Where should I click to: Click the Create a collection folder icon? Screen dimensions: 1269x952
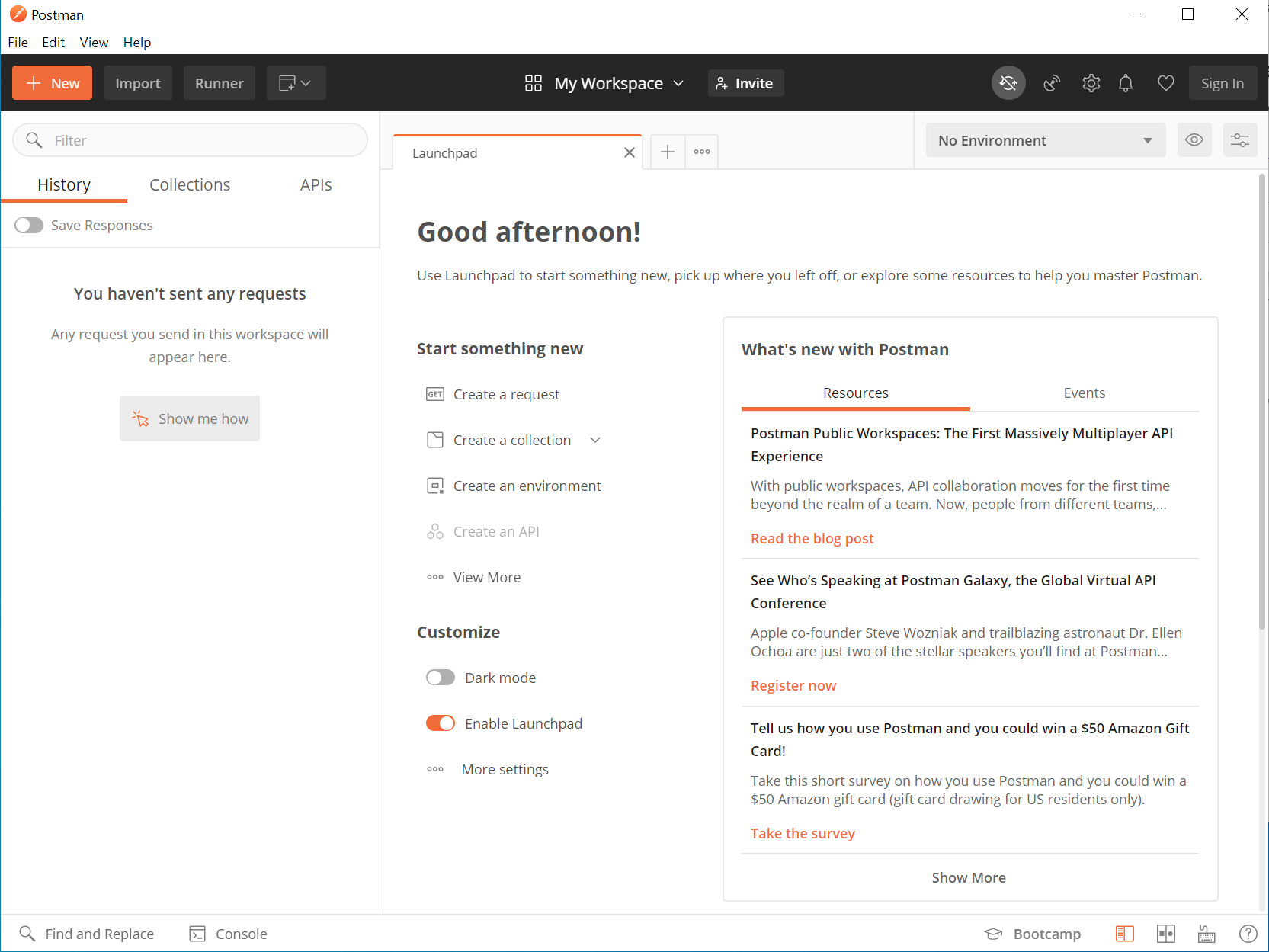435,440
